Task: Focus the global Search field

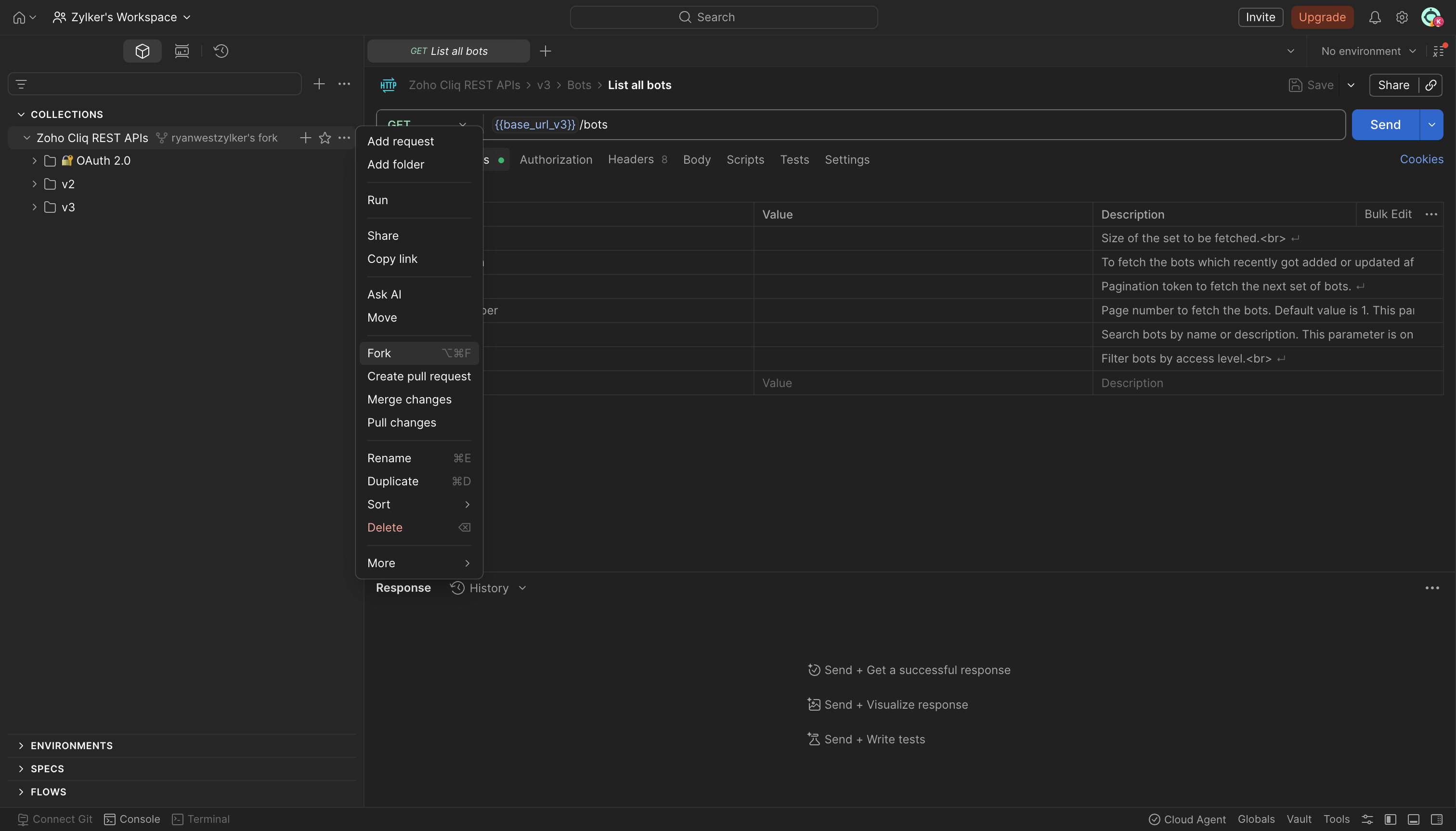Action: [x=724, y=17]
